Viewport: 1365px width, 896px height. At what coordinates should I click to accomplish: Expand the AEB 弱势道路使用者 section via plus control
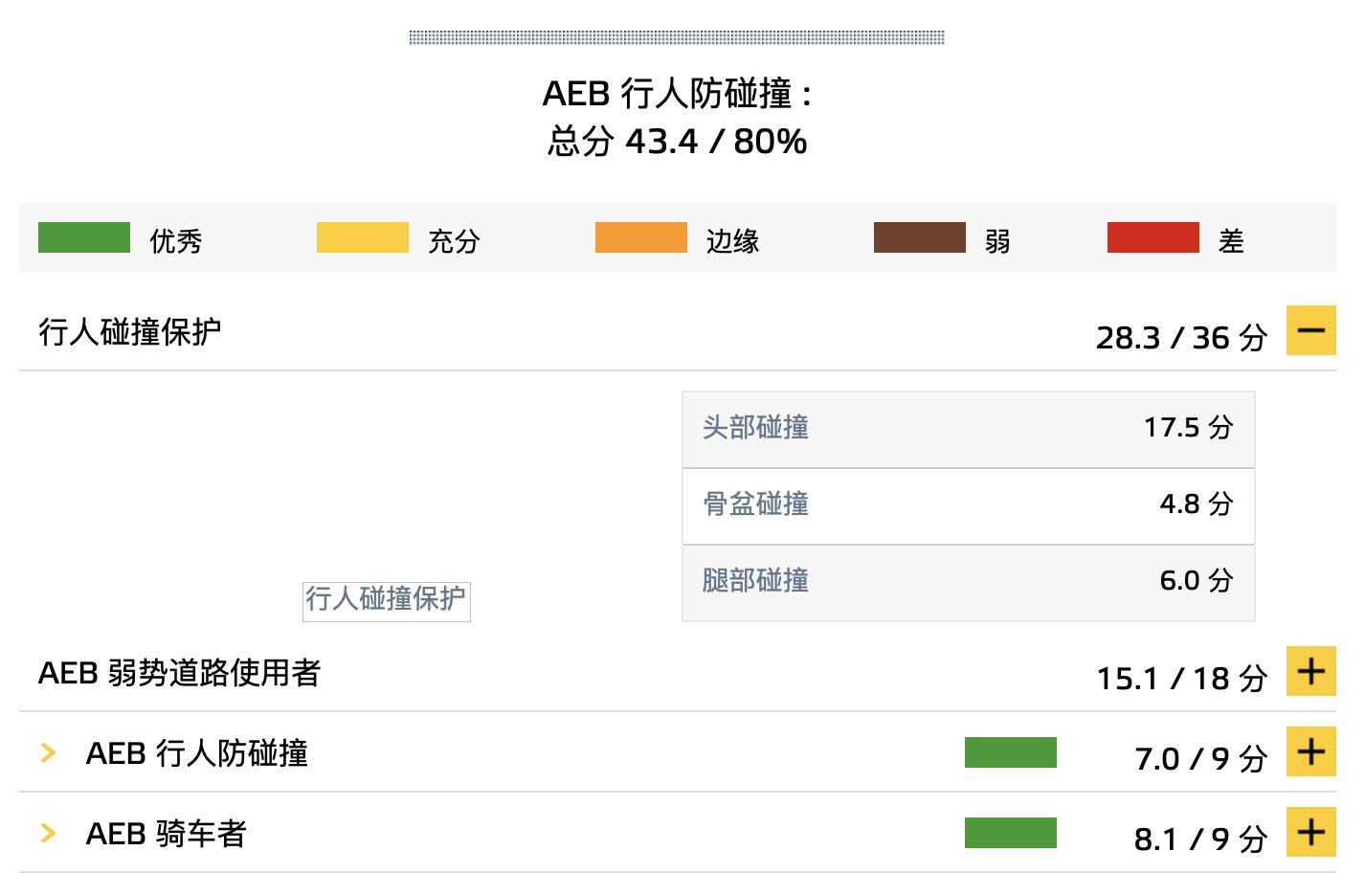pos(1310,671)
